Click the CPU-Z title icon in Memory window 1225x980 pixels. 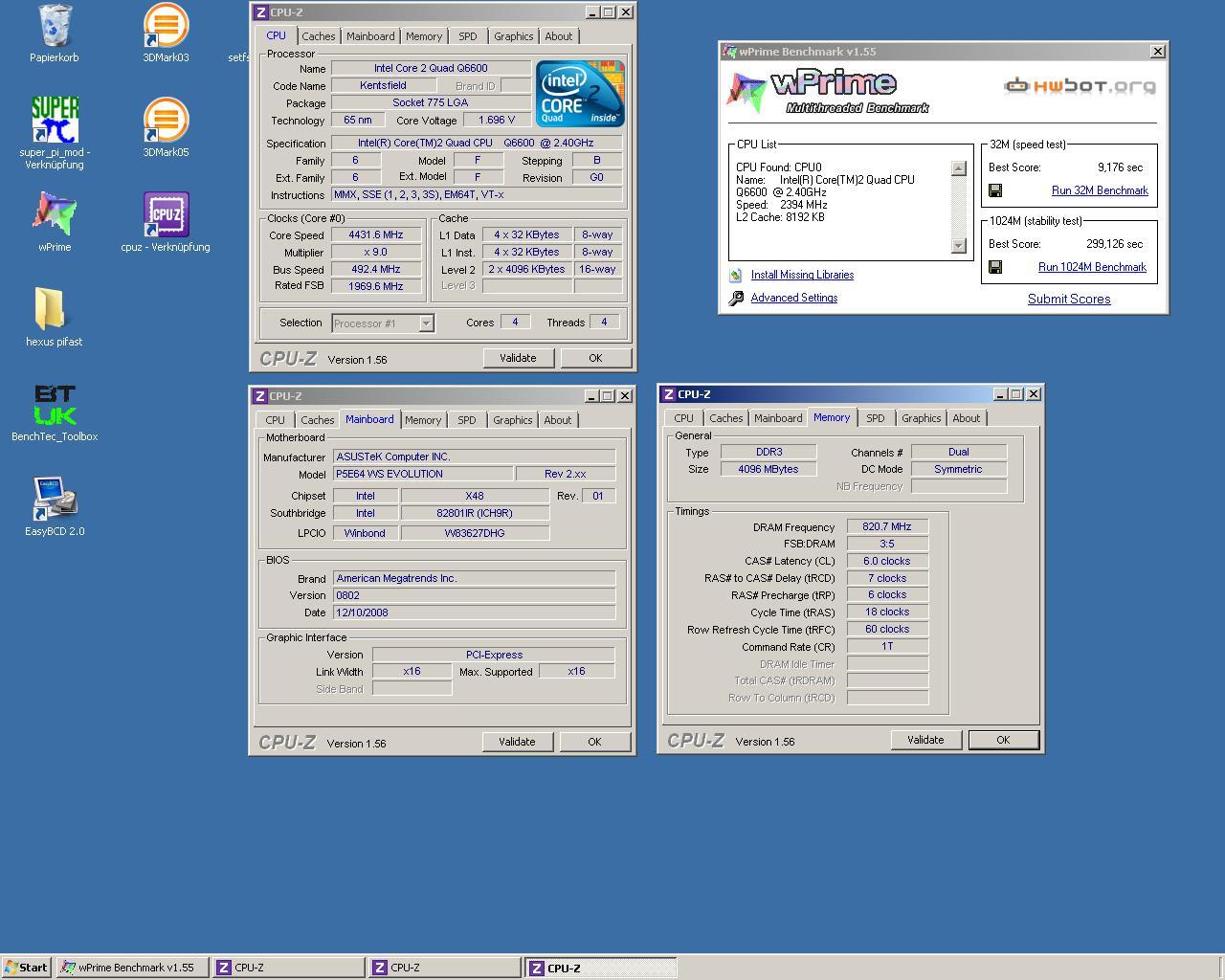(x=668, y=394)
